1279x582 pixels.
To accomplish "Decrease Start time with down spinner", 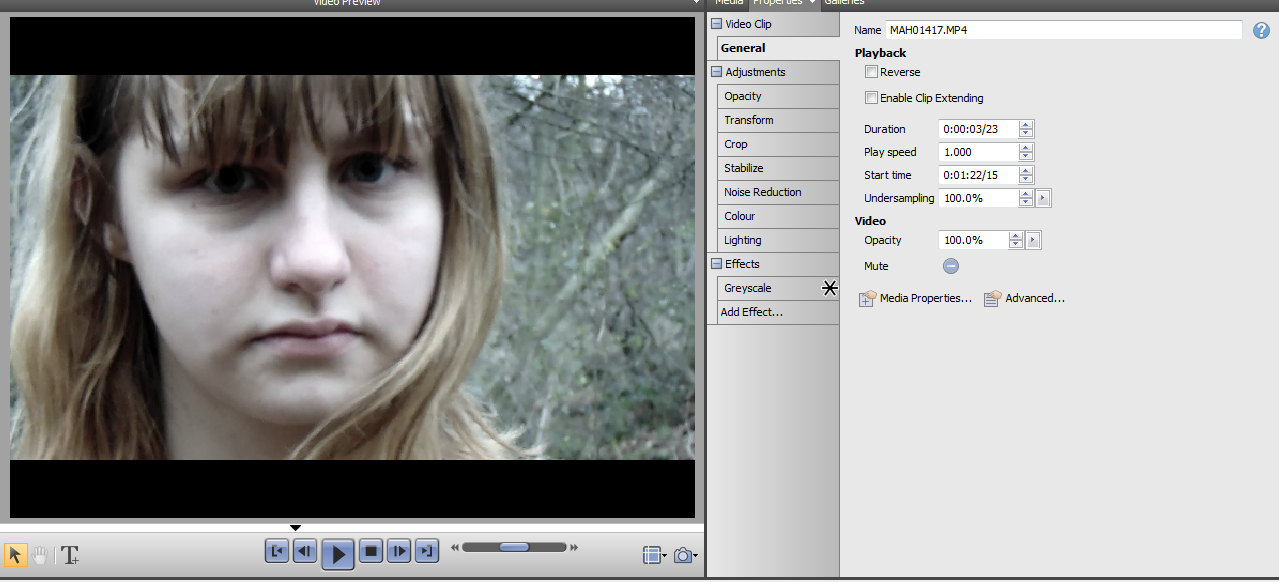I will tap(1026, 180).
